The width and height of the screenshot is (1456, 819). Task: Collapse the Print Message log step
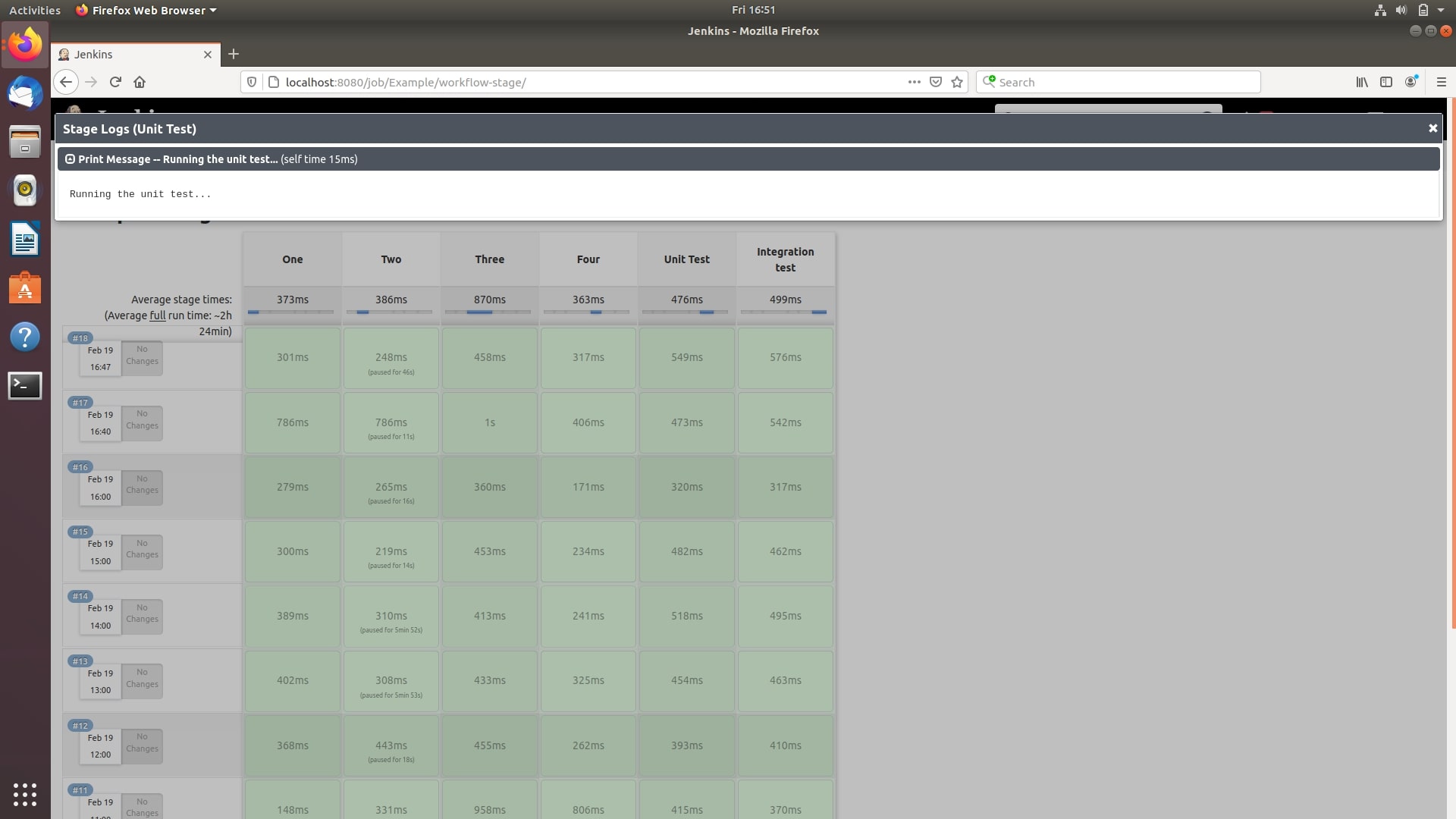[x=70, y=159]
